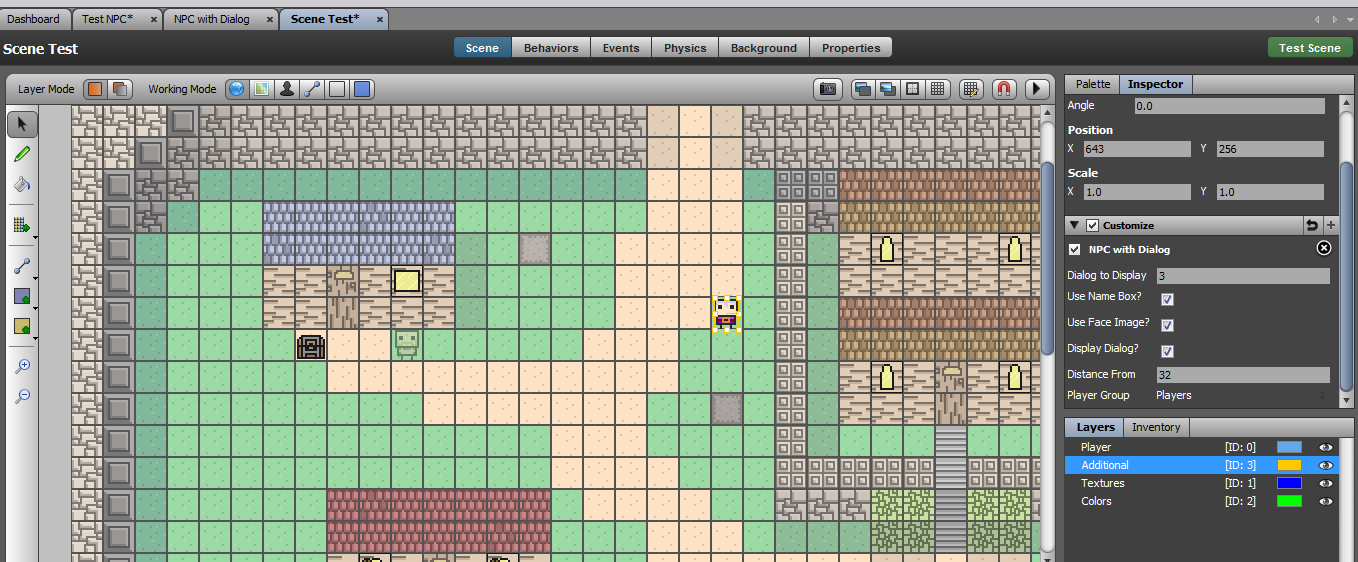Select the arrow selection tool
This screenshot has height=562, width=1358.
22,124
